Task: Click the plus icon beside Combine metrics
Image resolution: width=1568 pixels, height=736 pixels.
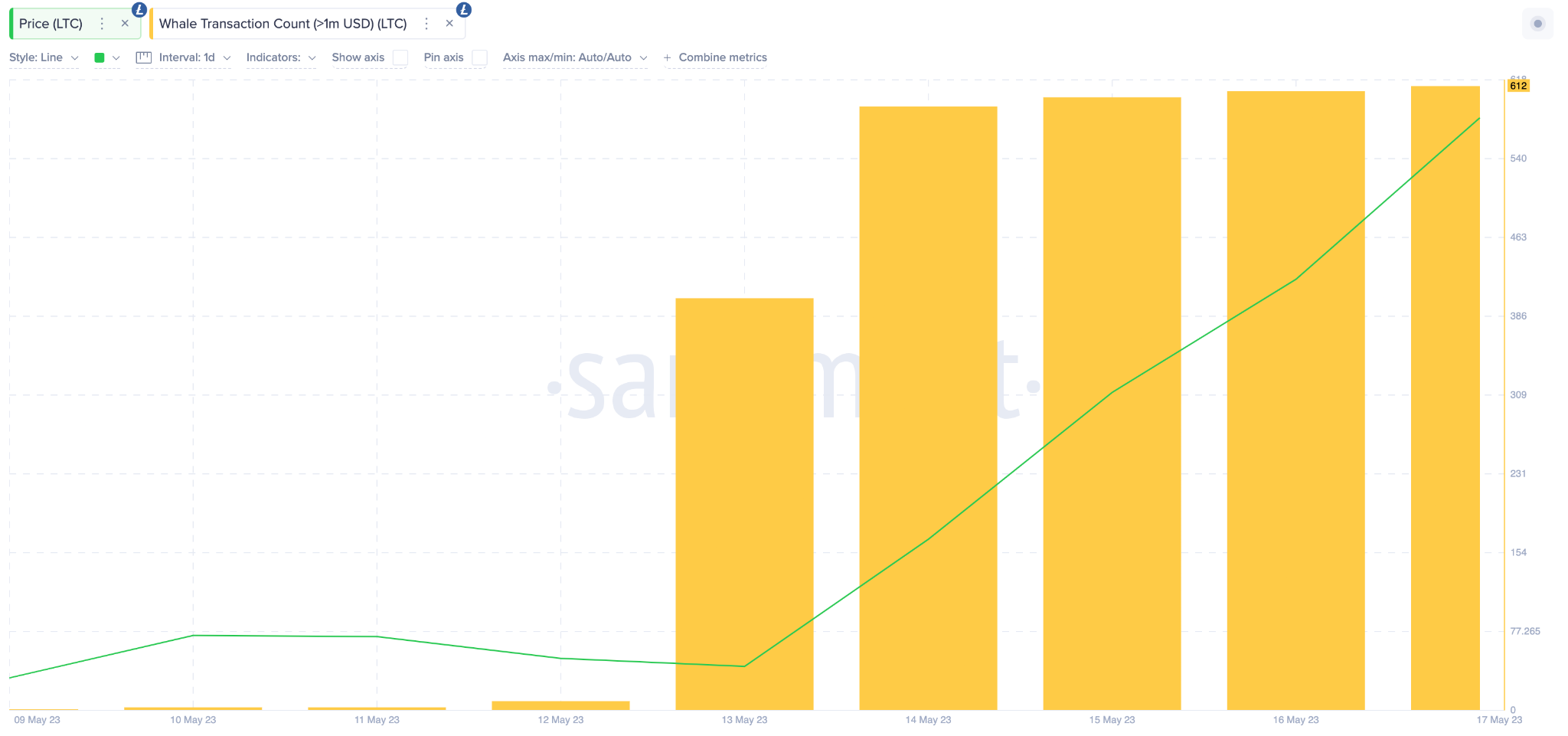Action: pos(667,58)
